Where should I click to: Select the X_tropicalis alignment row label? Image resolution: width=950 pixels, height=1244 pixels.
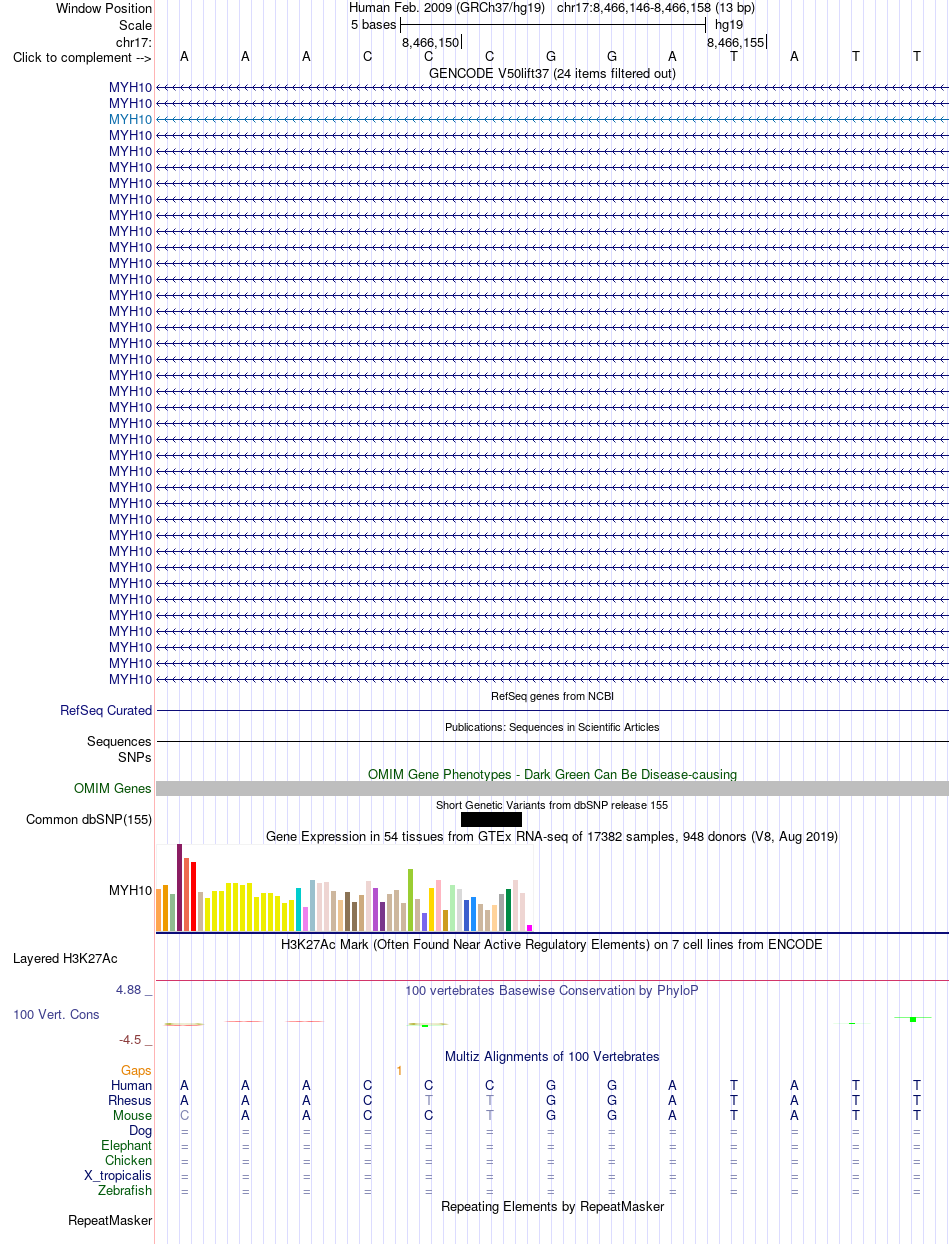click(x=118, y=1176)
